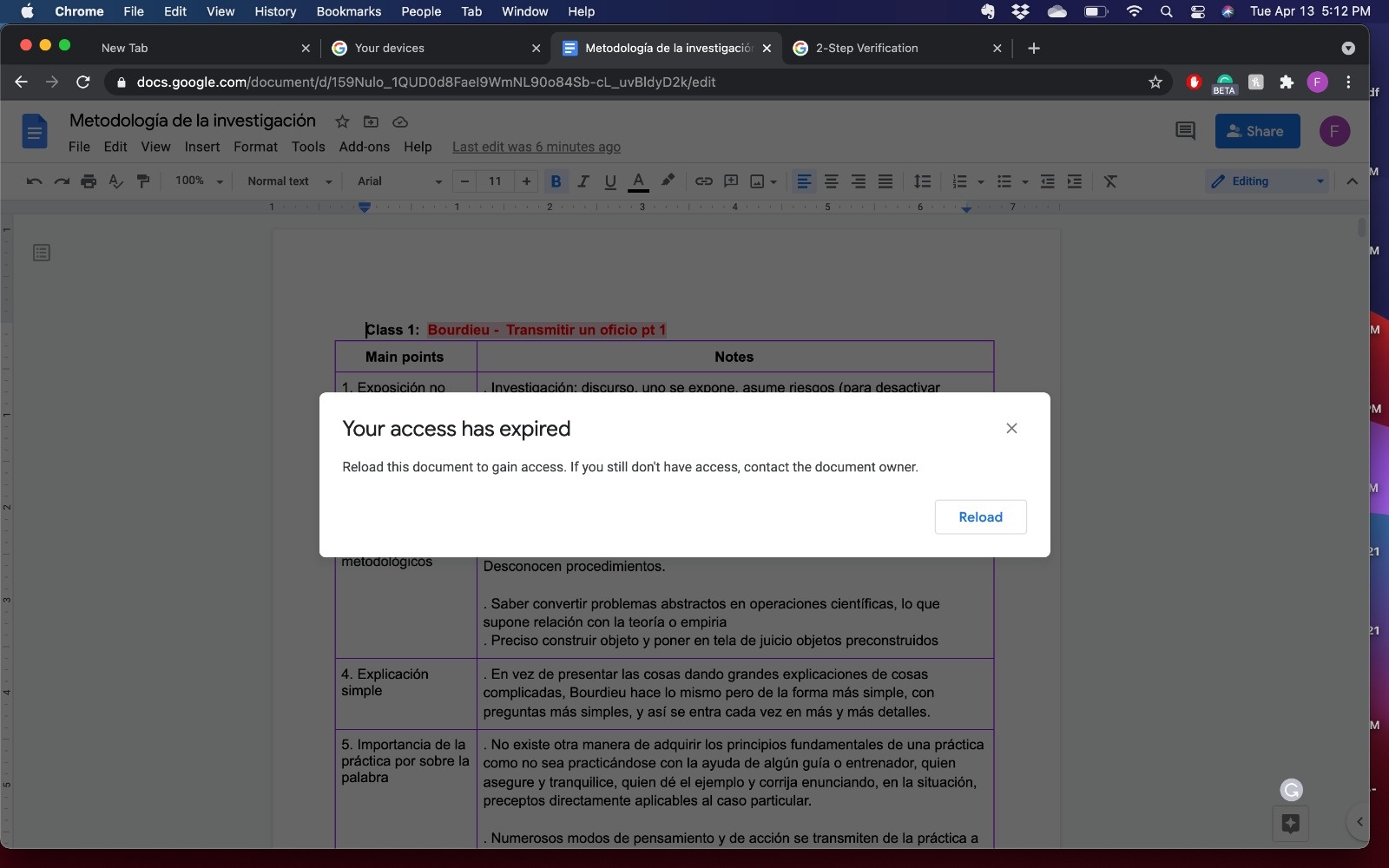The height and width of the screenshot is (868, 1389).
Task: Switch to the 2-Step Verification tab
Action: click(x=869, y=49)
